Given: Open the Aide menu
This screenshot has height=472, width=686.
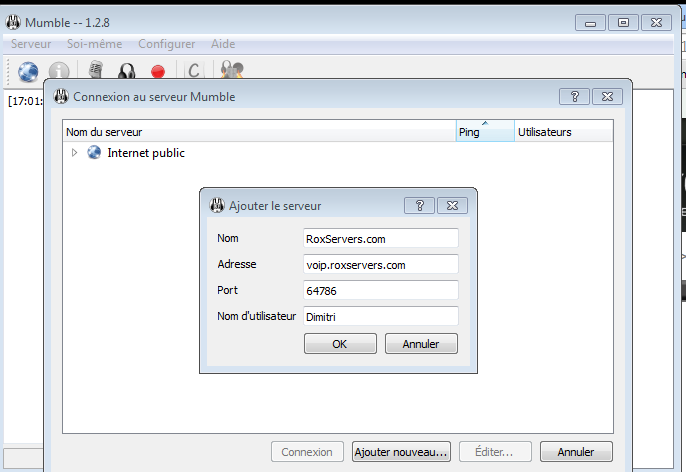Looking at the screenshot, I should [223, 44].
